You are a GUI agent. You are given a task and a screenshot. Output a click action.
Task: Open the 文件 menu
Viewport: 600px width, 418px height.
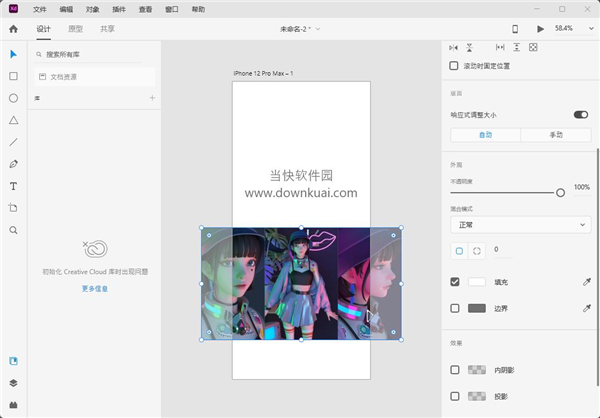(x=39, y=9)
